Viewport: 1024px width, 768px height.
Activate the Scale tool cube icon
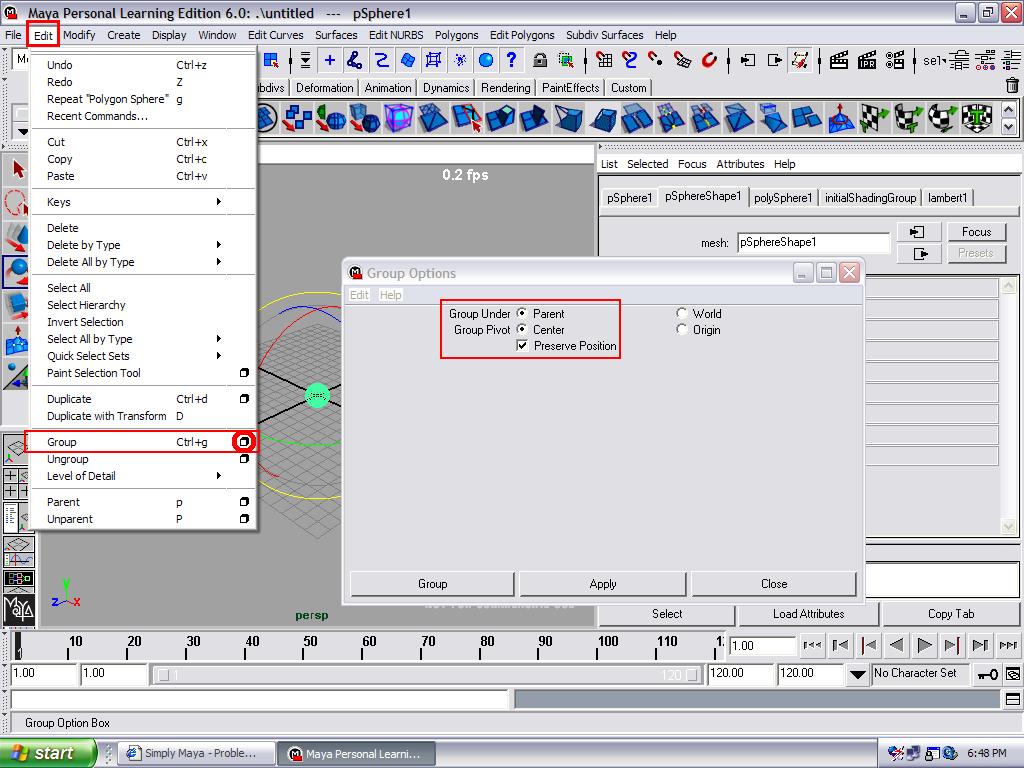(16, 306)
